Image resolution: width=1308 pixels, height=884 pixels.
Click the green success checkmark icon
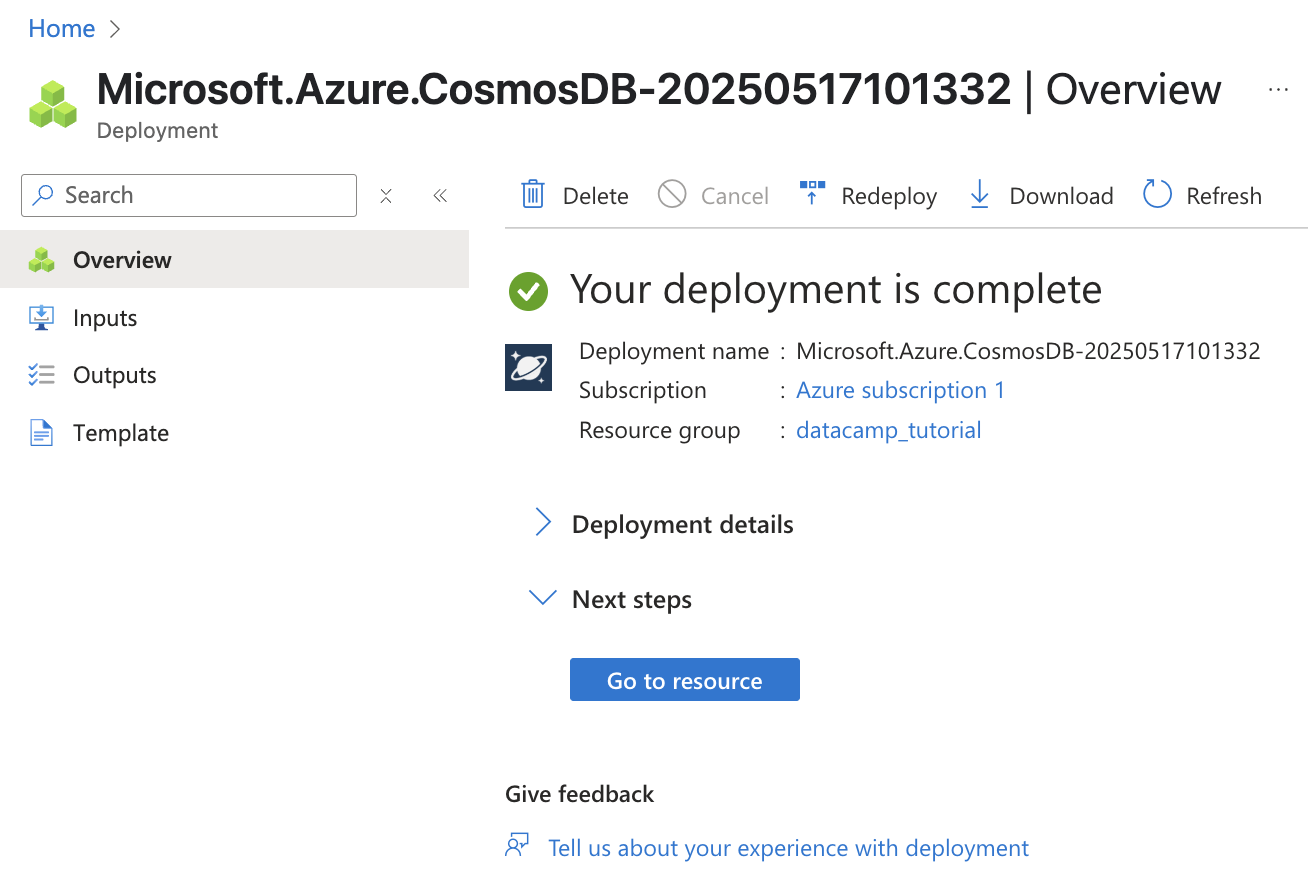[528, 291]
